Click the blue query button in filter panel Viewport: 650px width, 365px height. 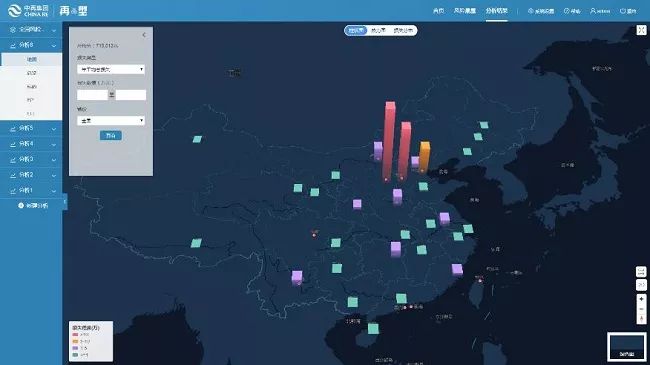(111, 136)
